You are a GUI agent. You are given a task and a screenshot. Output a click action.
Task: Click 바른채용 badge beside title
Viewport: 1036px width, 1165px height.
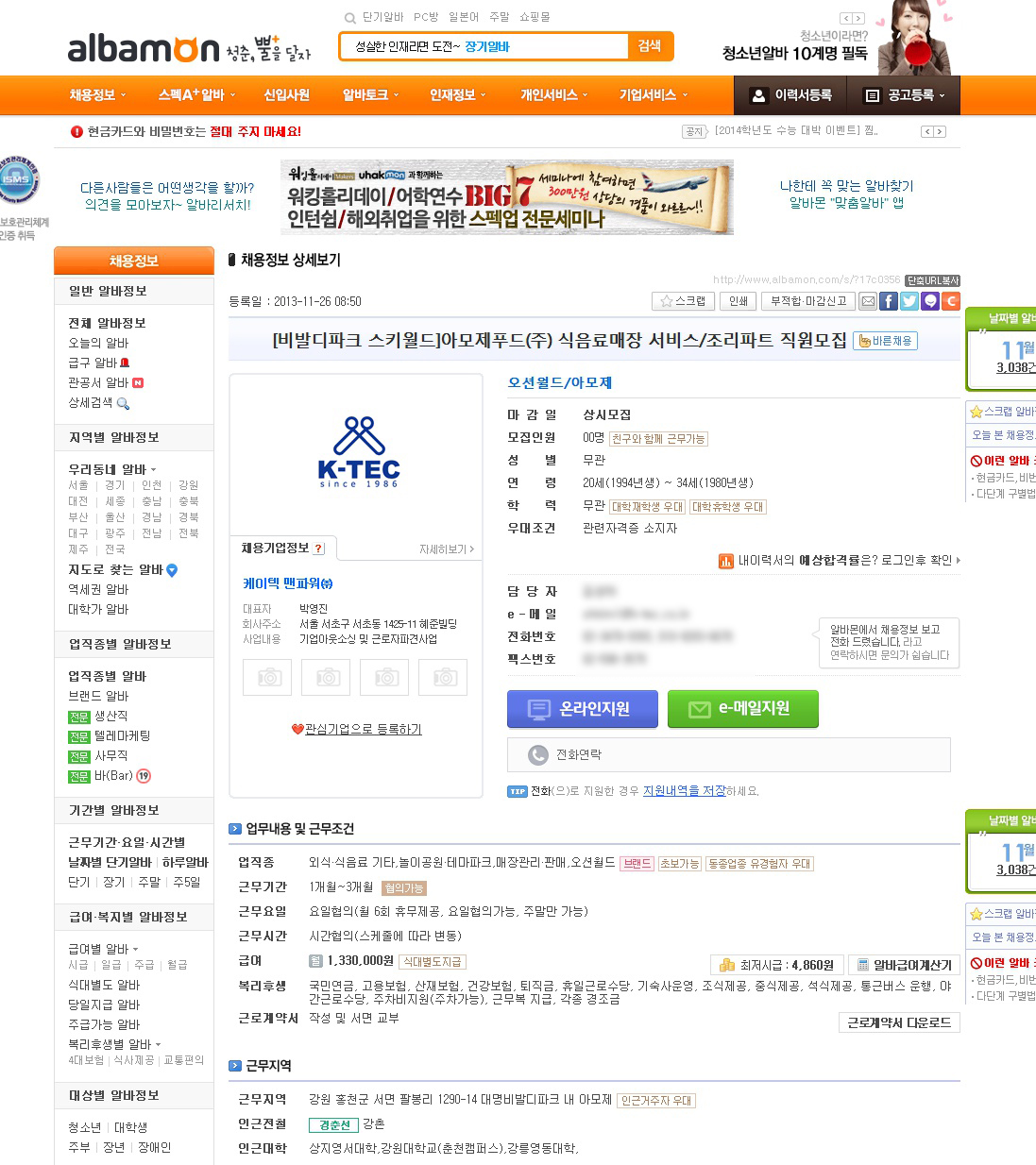pos(885,341)
